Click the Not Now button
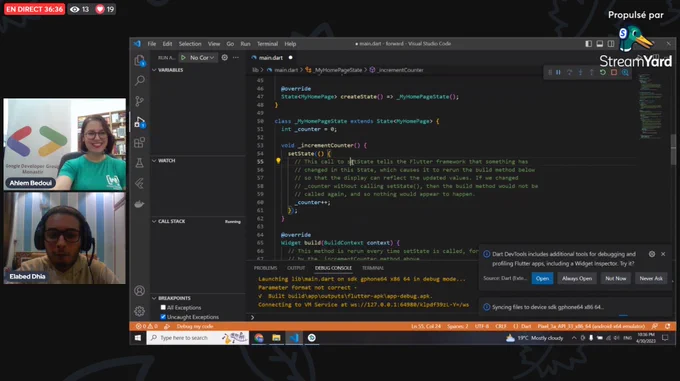The width and height of the screenshot is (680, 381). [616, 278]
